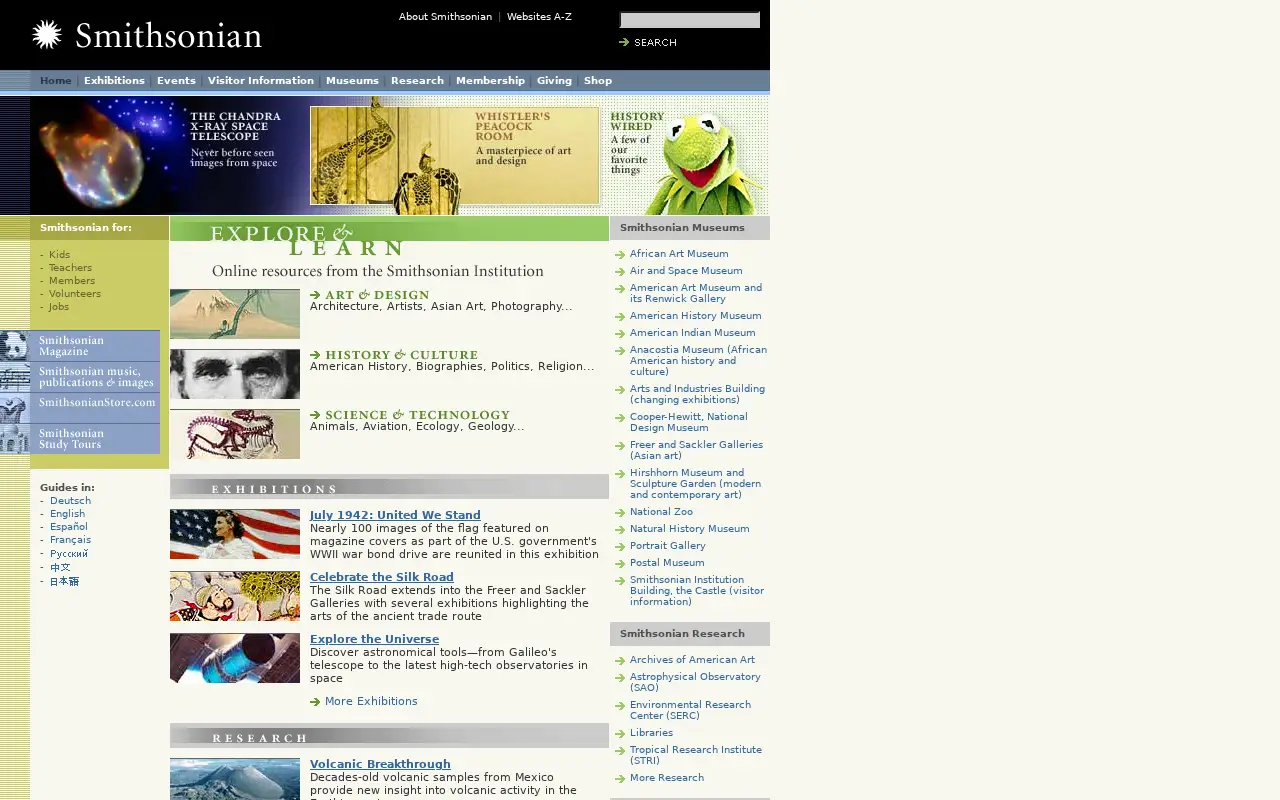Open the Volcanic Breakthrough article link
Image resolution: width=1280 pixels, height=800 pixels.
click(380, 765)
